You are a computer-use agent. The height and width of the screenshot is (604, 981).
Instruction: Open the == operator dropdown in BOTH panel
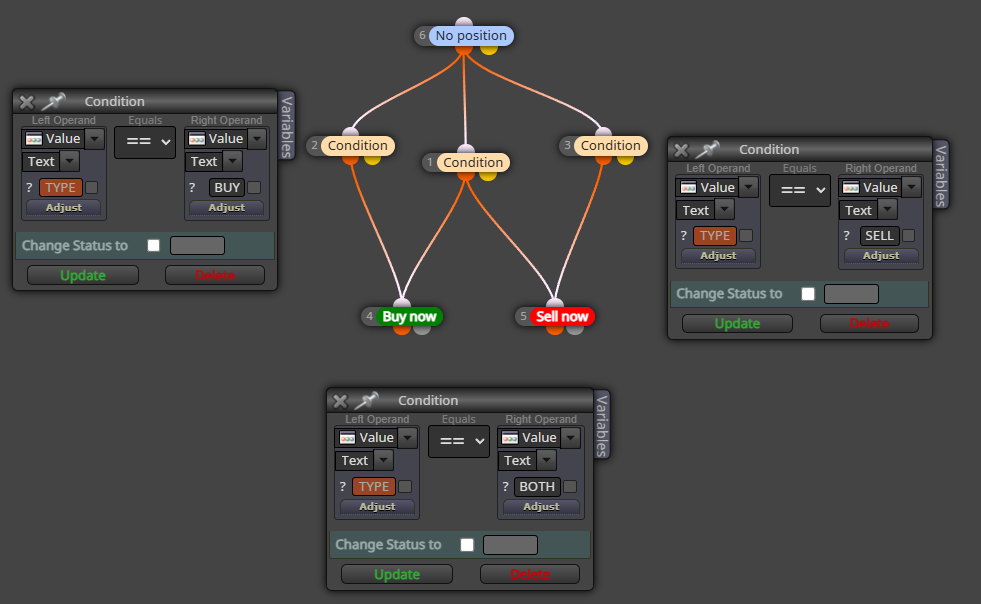[x=459, y=441]
